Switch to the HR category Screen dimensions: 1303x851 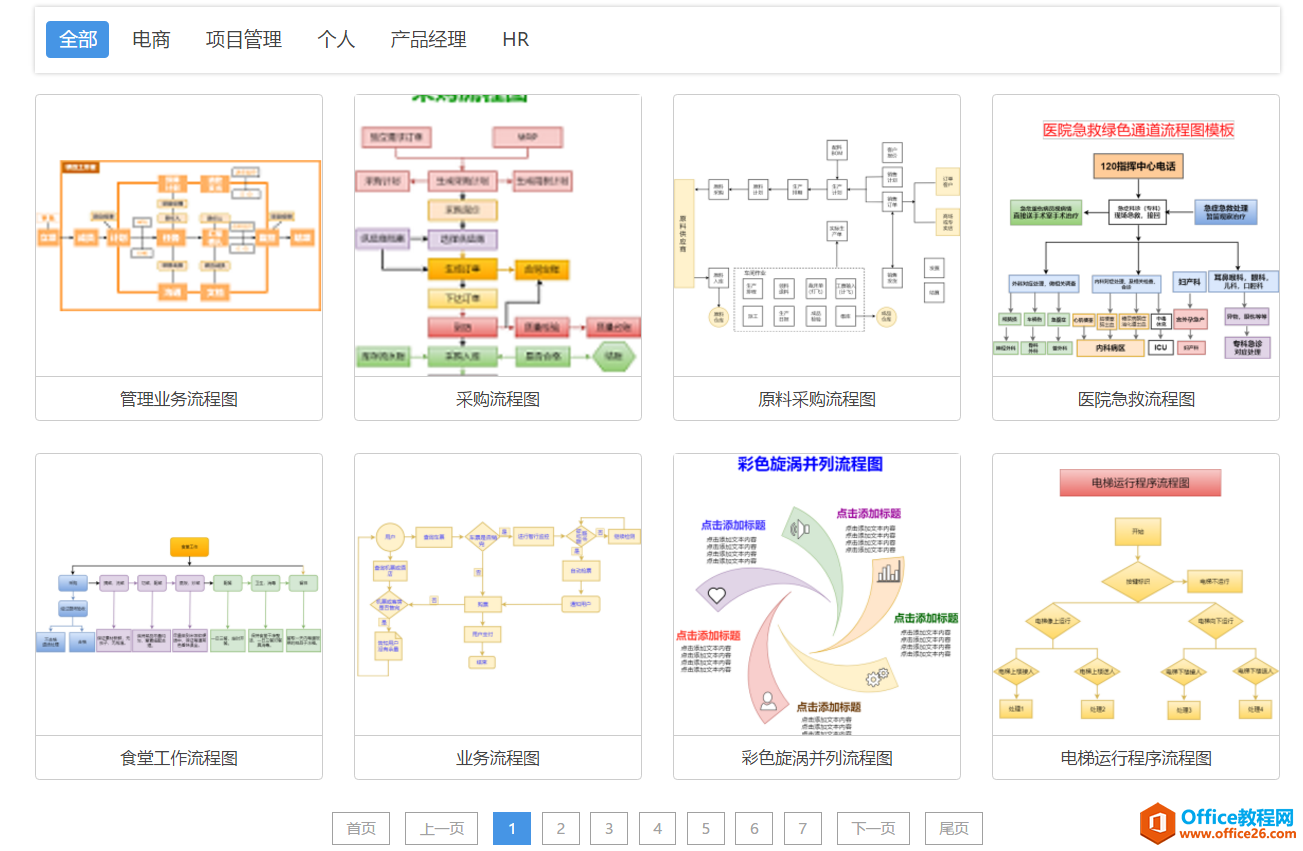514,39
